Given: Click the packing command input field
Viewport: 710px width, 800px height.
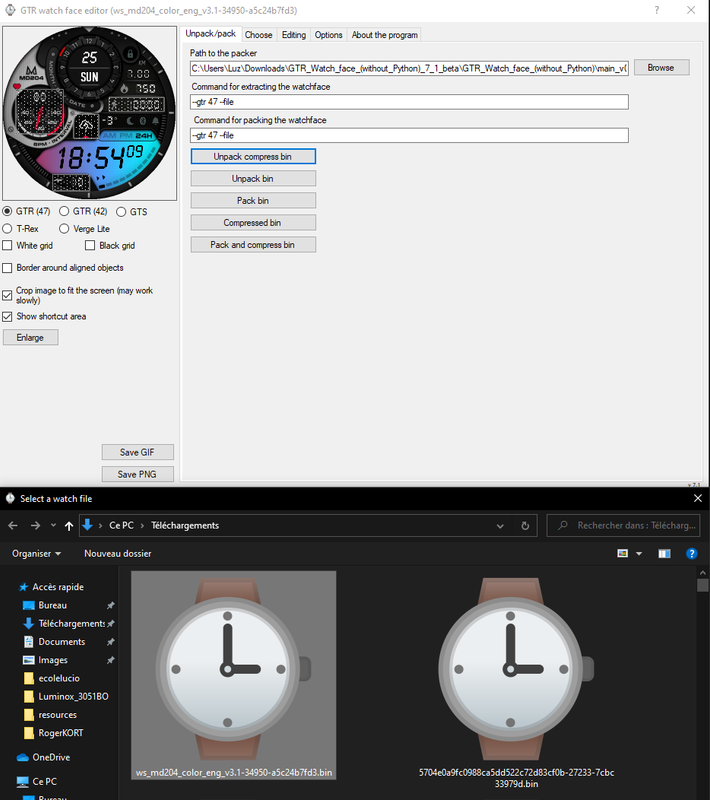Looking at the screenshot, I should click(409, 135).
